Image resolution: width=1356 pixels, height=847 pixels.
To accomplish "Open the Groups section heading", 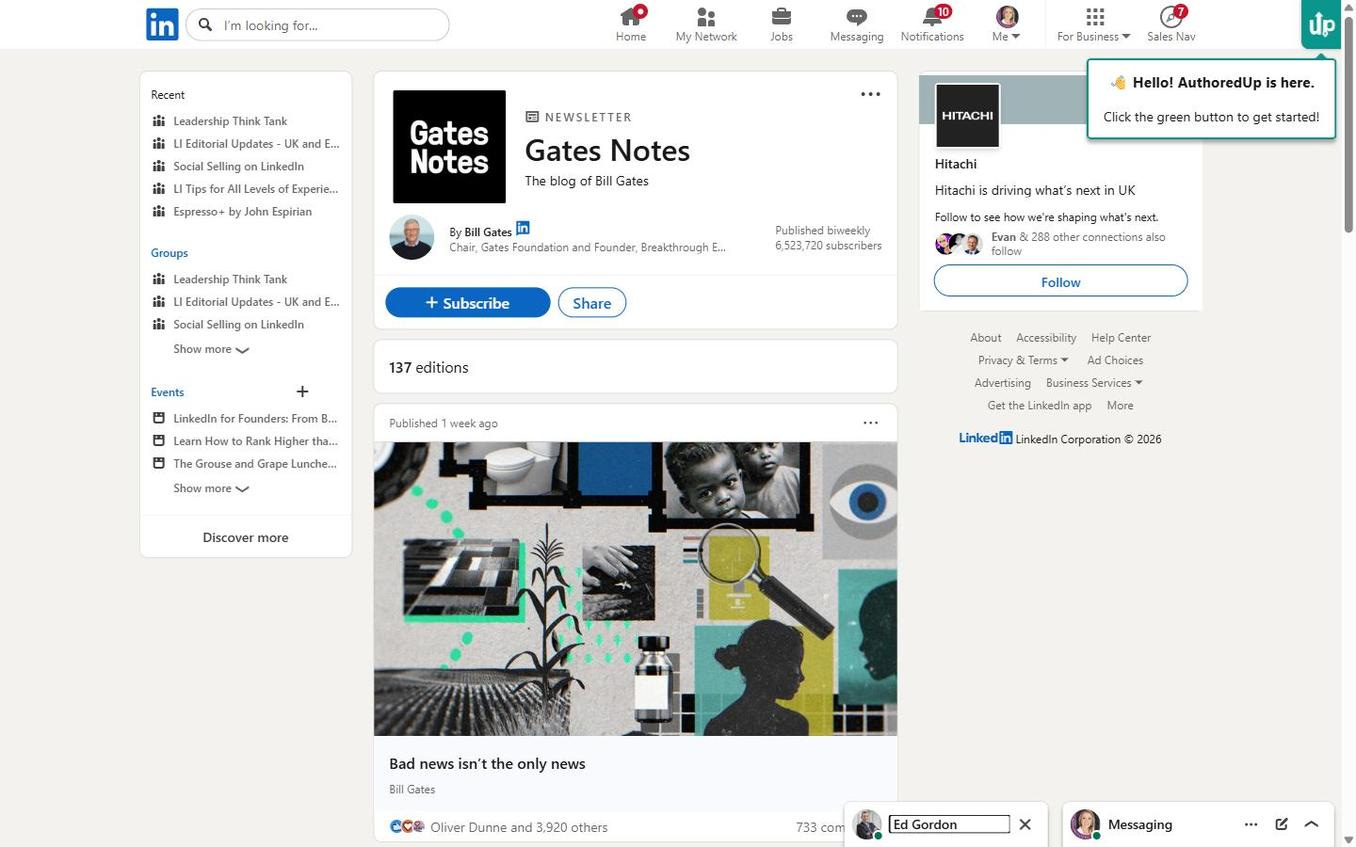I will (x=169, y=253).
